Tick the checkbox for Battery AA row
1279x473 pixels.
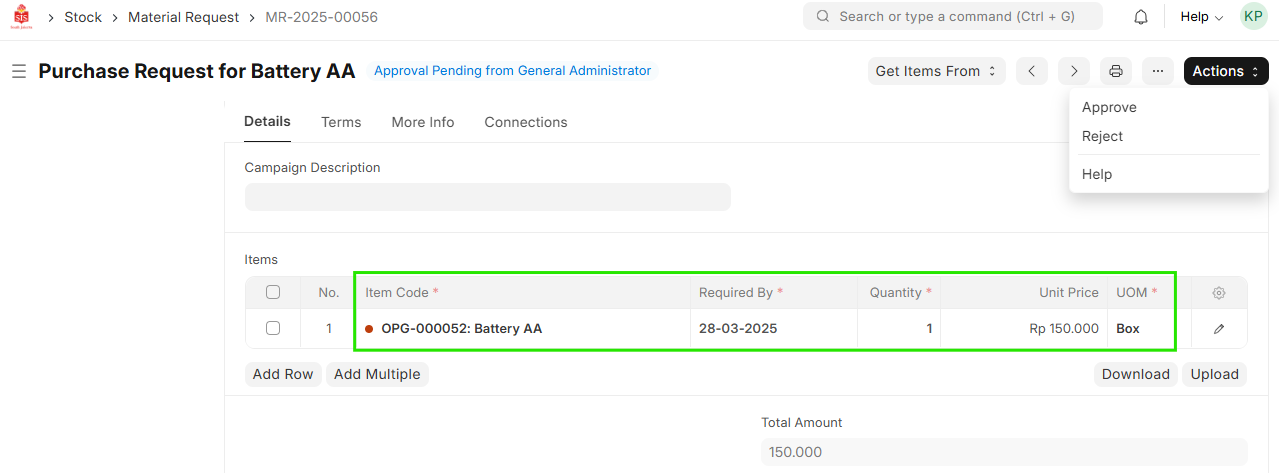coord(273,328)
